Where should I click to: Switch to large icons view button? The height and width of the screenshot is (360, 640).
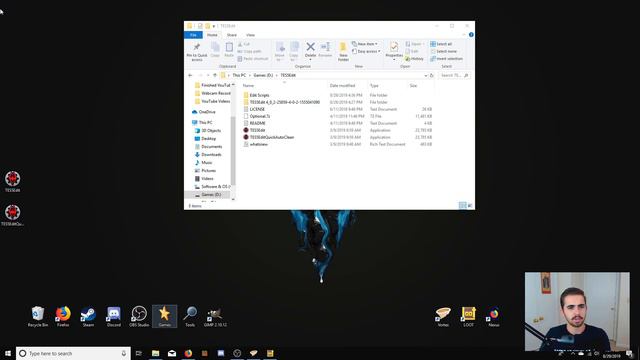(x=470, y=205)
